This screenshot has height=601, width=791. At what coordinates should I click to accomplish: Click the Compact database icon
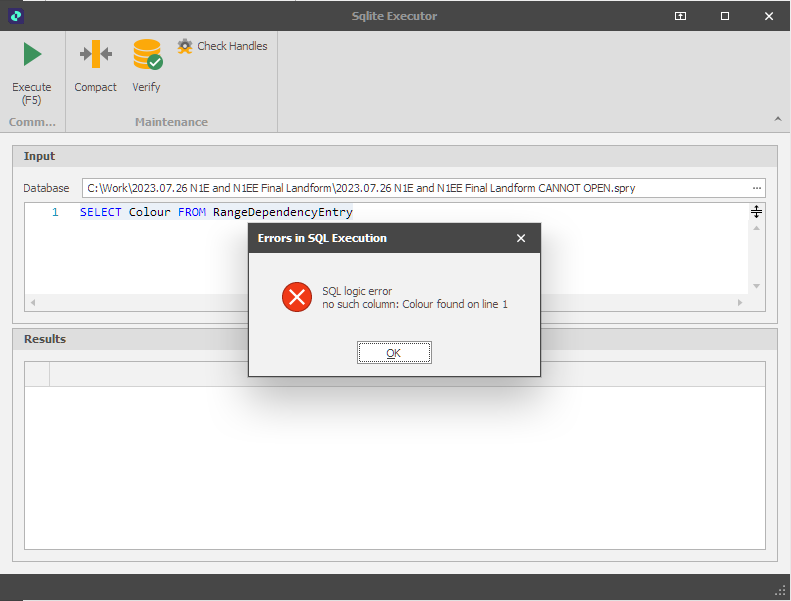tap(96, 55)
